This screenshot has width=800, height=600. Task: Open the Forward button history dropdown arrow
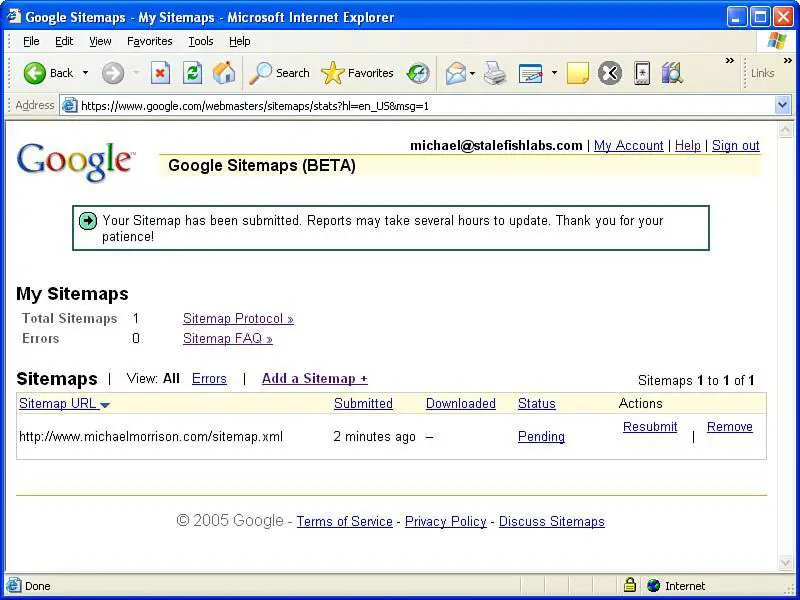point(136,73)
